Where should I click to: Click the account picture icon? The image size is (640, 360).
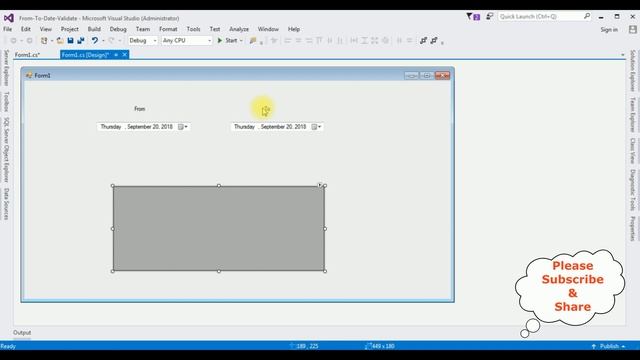tap(633, 29)
